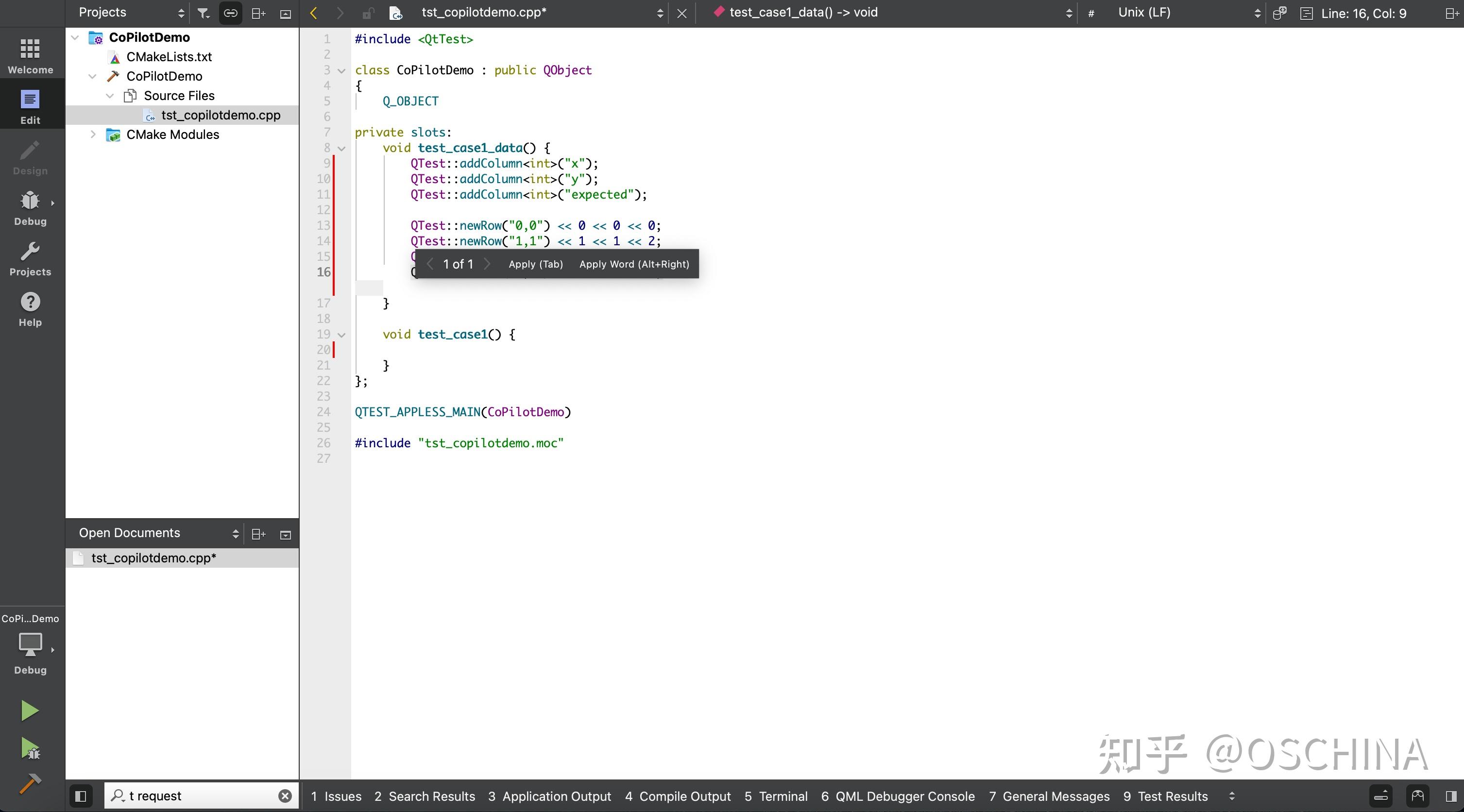Expand the build progress details bar
Viewport: 1464px width, 812px height.
(1380, 796)
